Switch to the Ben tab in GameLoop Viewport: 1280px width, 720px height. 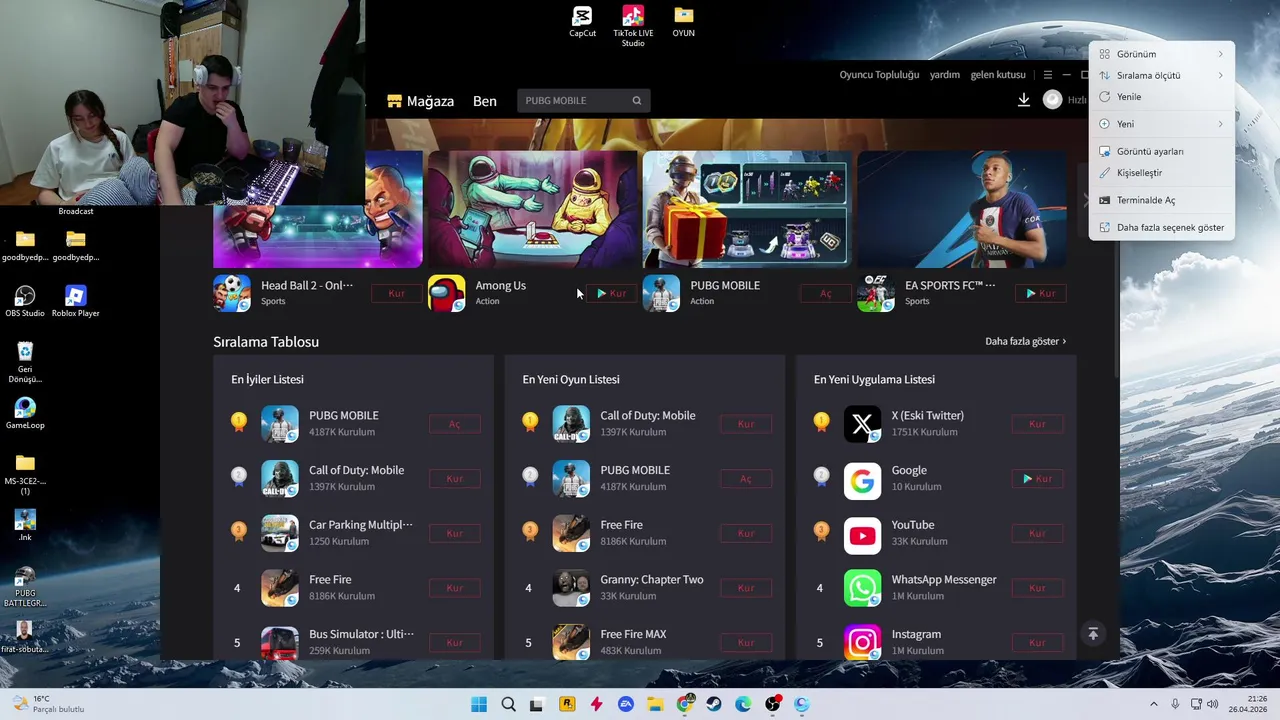click(x=485, y=101)
